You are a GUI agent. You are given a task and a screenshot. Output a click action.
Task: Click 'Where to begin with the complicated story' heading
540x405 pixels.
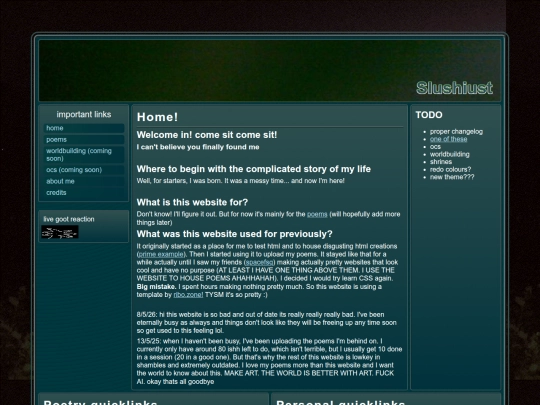click(x=253, y=169)
